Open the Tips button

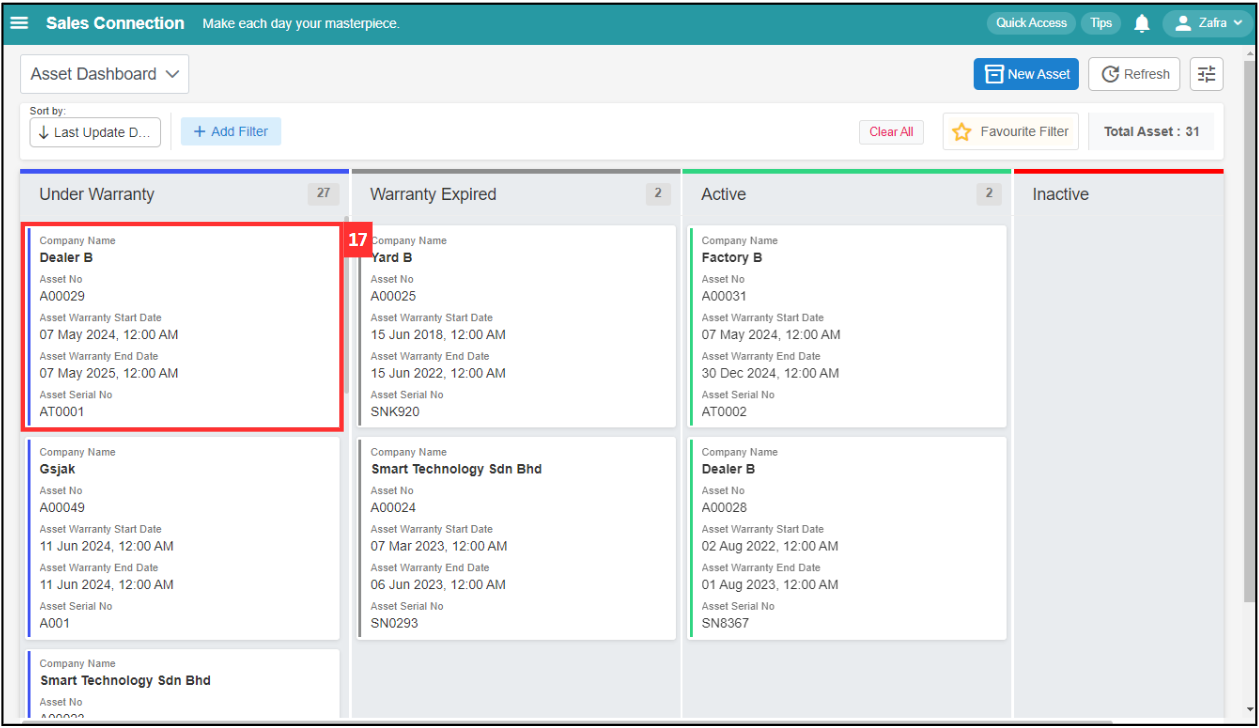tap(1101, 23)
